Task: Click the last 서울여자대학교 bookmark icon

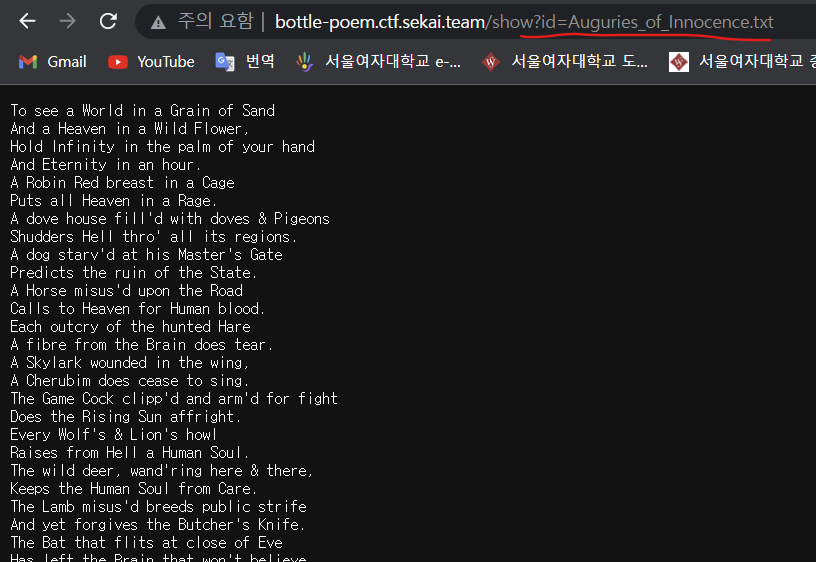Action: 679,62
